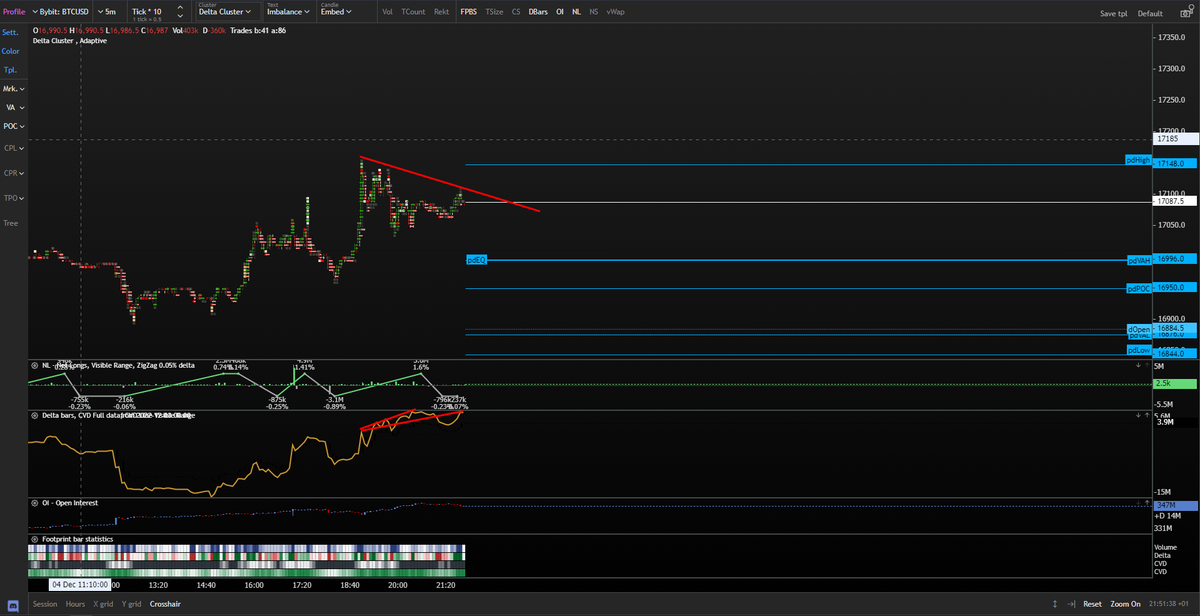Click the Footprint bar statistics circle icon

34,539
